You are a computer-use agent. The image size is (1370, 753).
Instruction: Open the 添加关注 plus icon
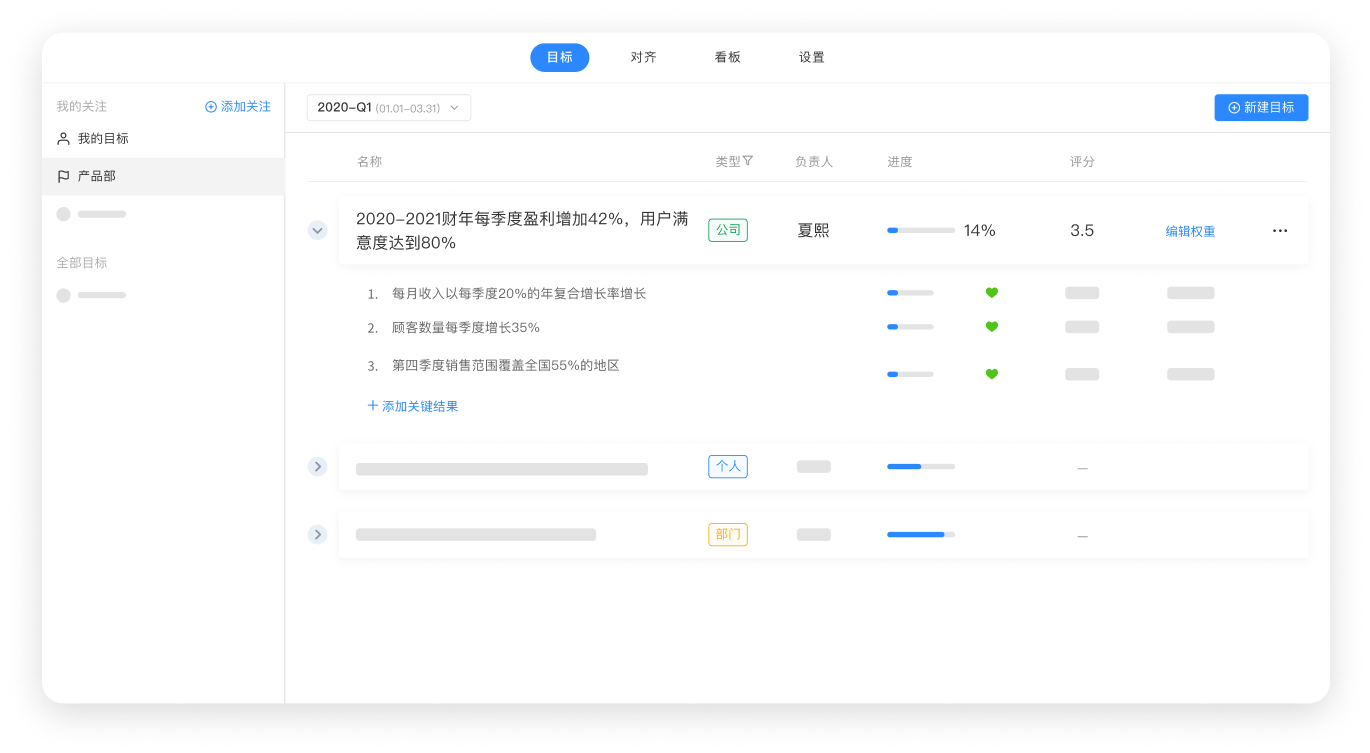point(210,106)
